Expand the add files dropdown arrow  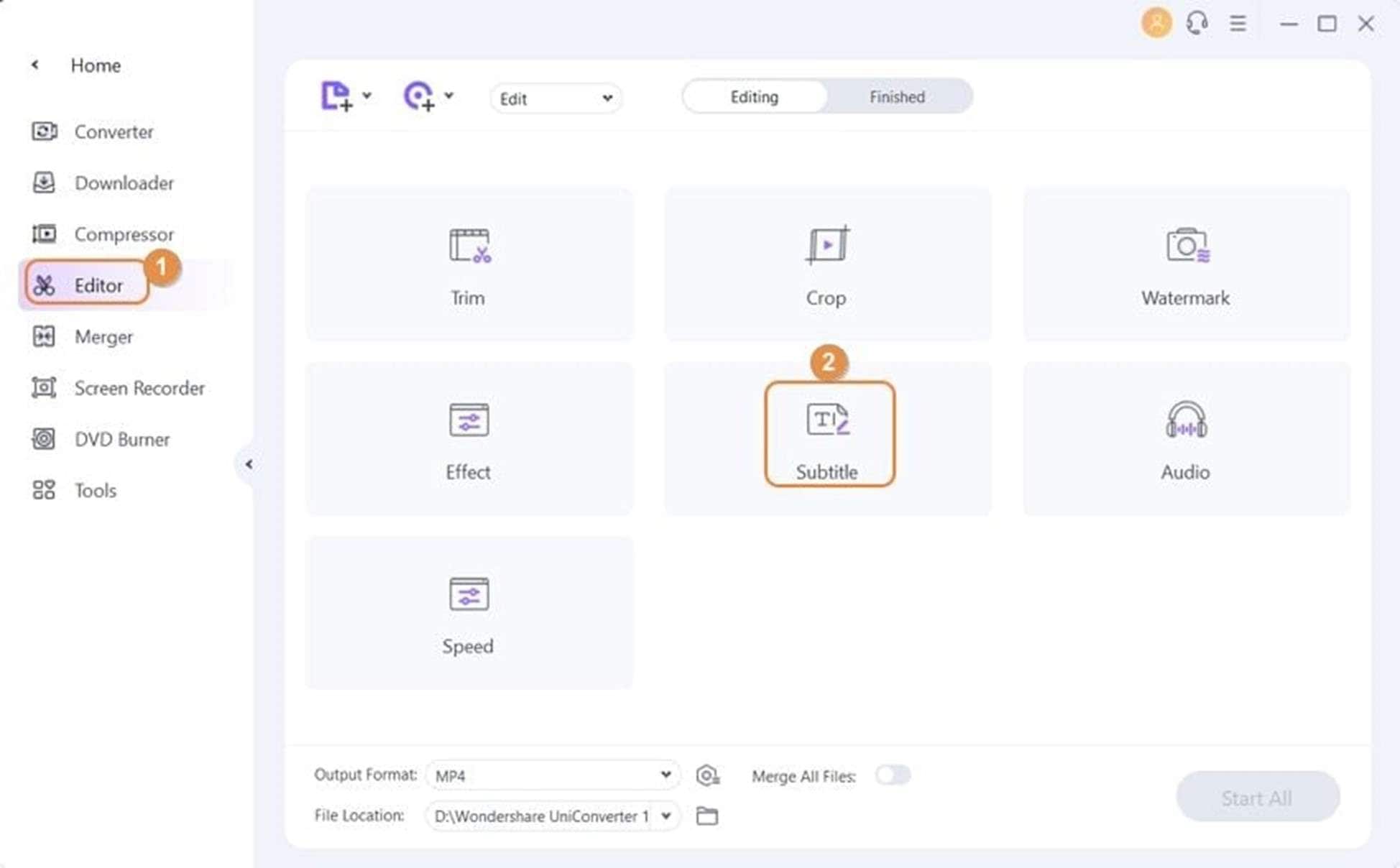367,95
